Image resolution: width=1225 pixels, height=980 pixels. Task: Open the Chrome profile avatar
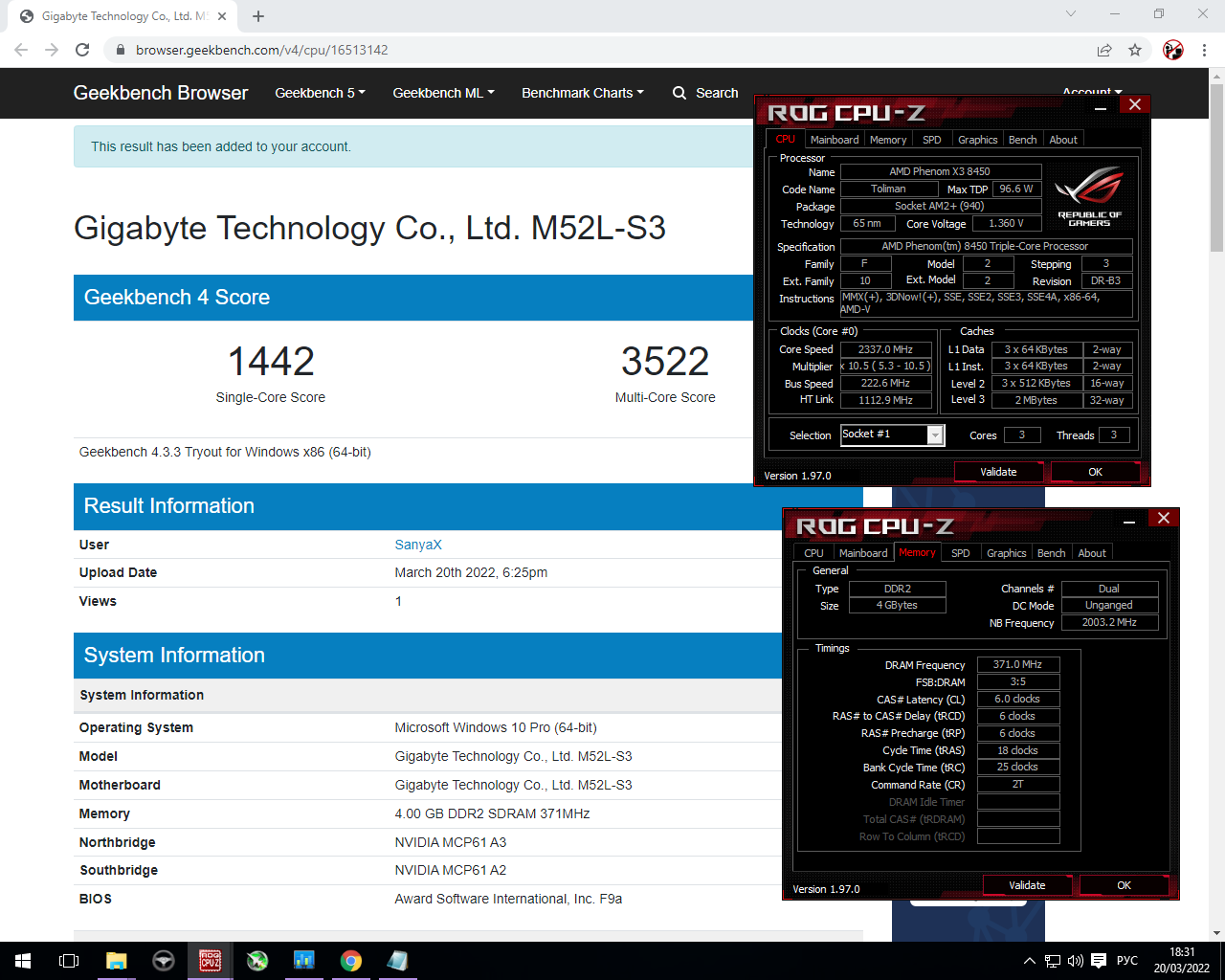pyautogui.click(x=1173, y=50)
